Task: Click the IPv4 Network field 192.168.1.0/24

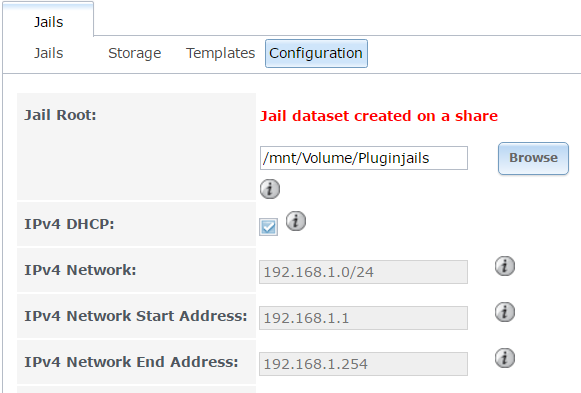Action: (x=363, y=272)
